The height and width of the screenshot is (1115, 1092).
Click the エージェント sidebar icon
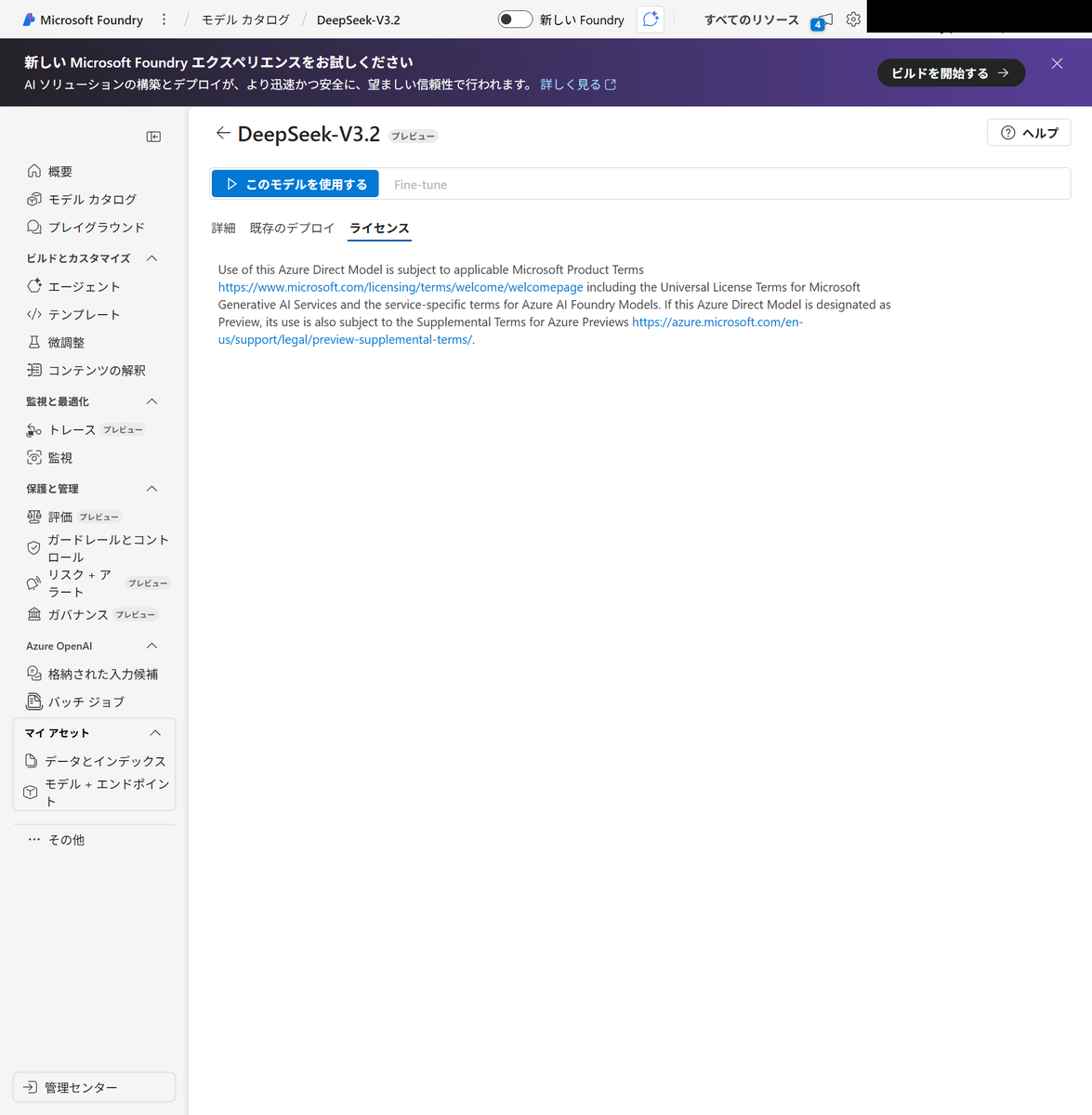click(34, 286)
